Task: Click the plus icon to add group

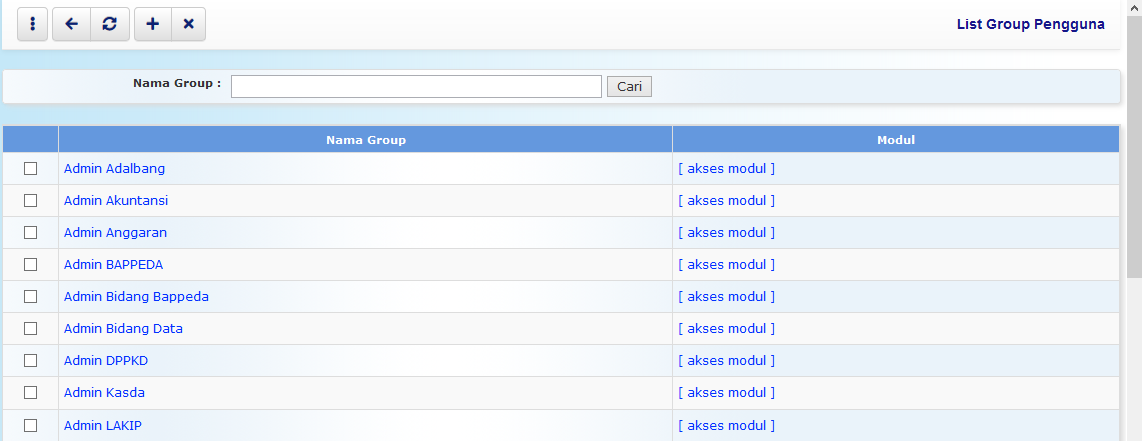Action: pyautogui.click(x=152, y=25)
